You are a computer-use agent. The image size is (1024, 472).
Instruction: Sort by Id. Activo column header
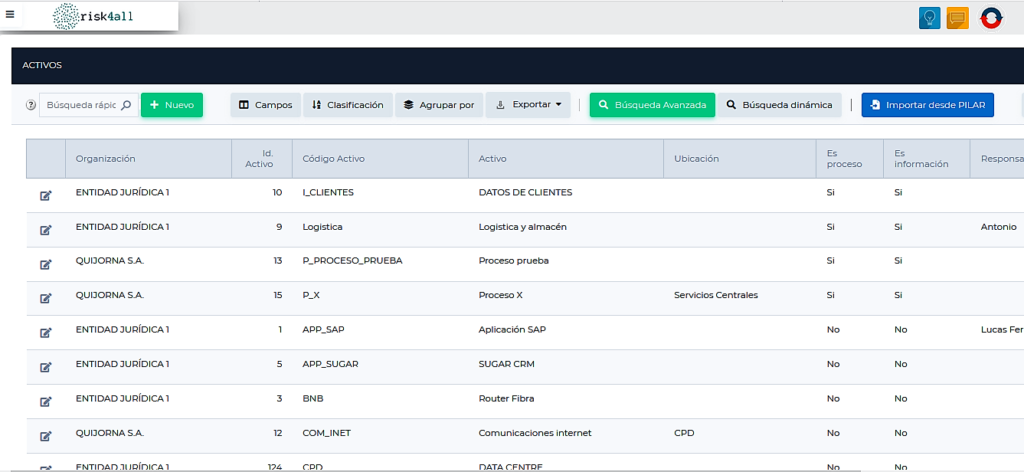262,159
